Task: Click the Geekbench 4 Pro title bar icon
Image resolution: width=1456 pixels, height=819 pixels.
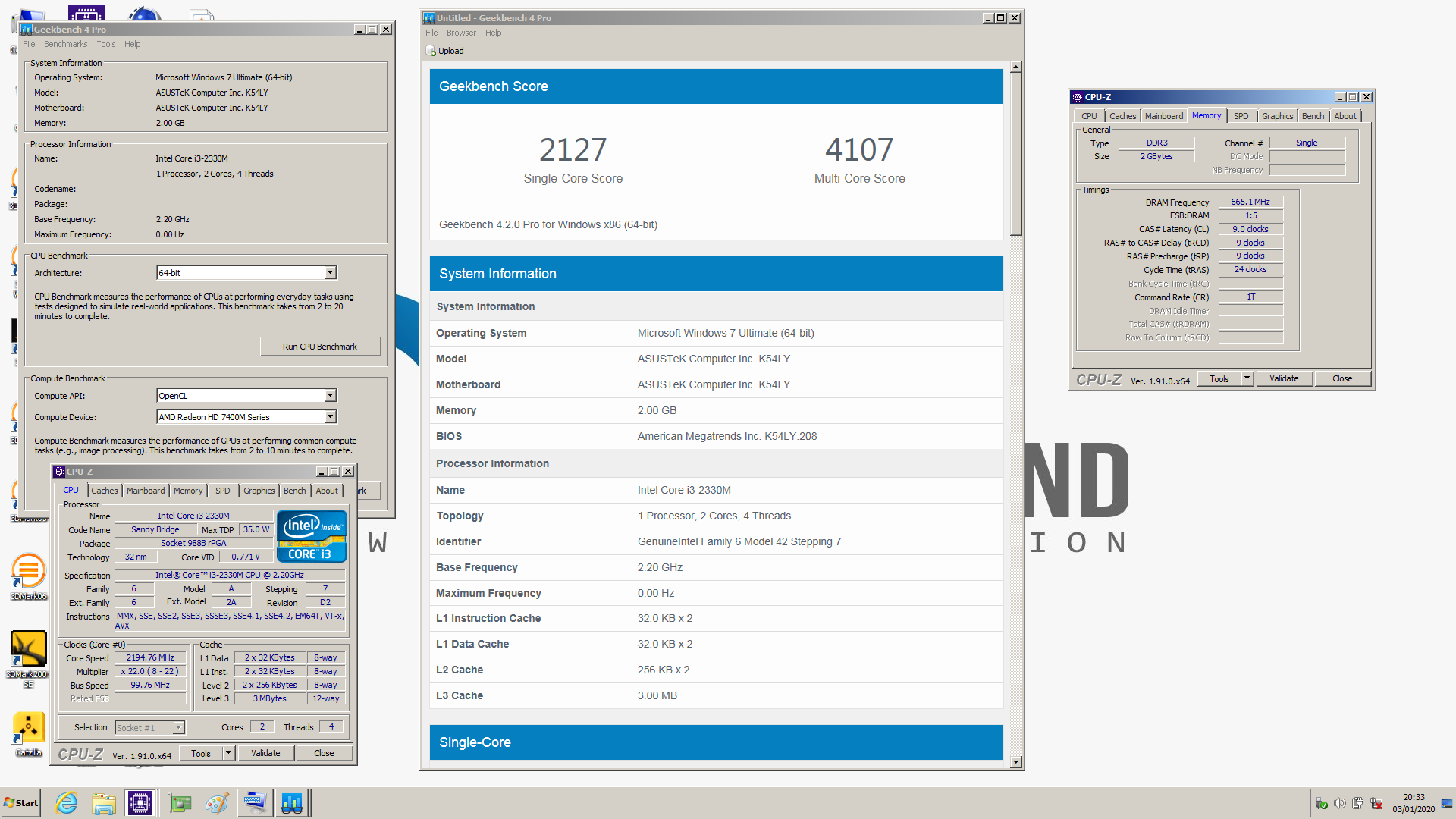Action: 27,30
